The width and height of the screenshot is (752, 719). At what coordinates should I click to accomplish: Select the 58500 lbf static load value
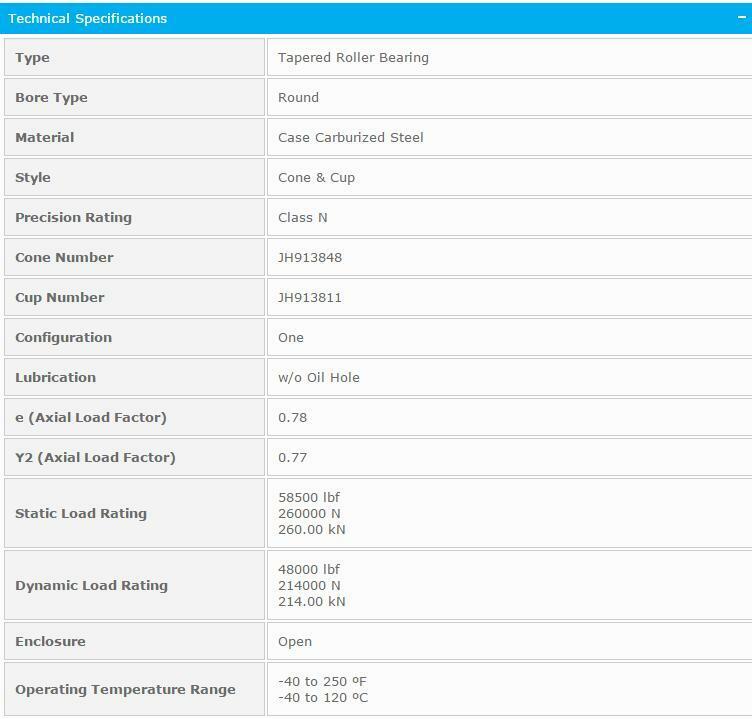(309, 497)
